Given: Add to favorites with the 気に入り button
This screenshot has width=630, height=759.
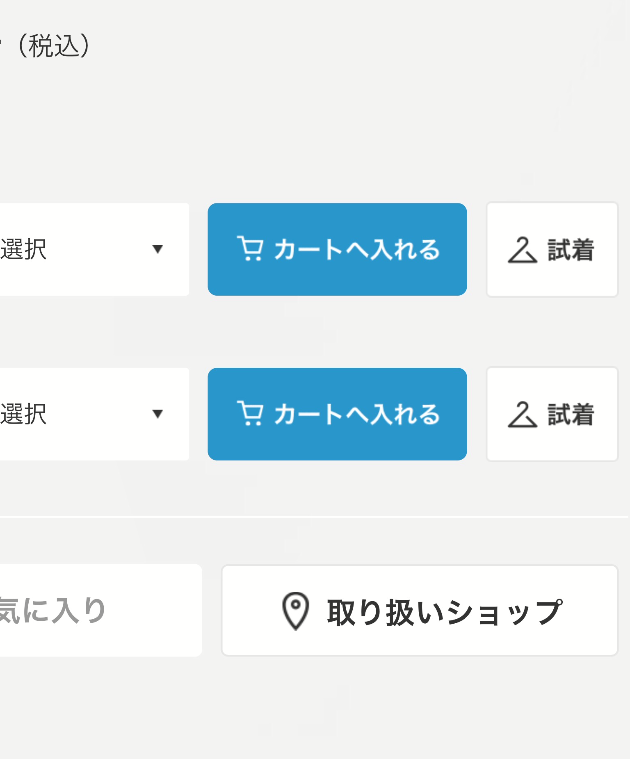Looking at the screenshot, I should (101, 610).
